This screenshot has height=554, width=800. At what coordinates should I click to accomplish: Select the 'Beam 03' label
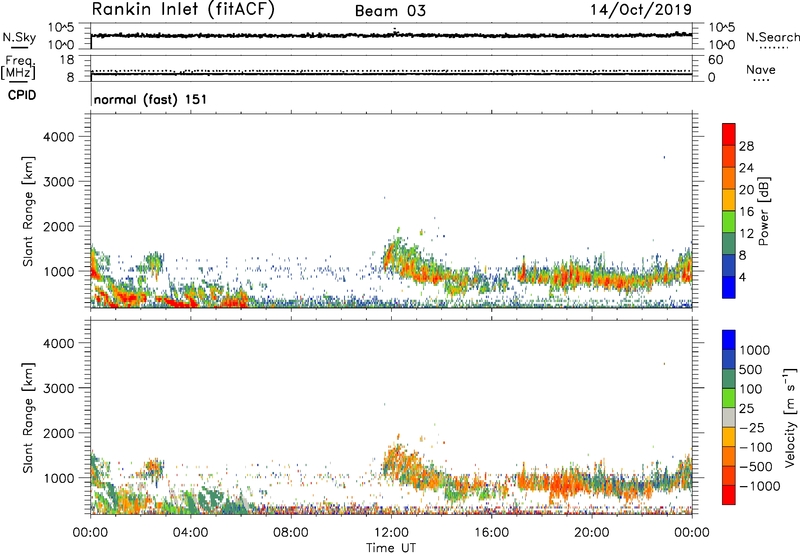[390, 11]
